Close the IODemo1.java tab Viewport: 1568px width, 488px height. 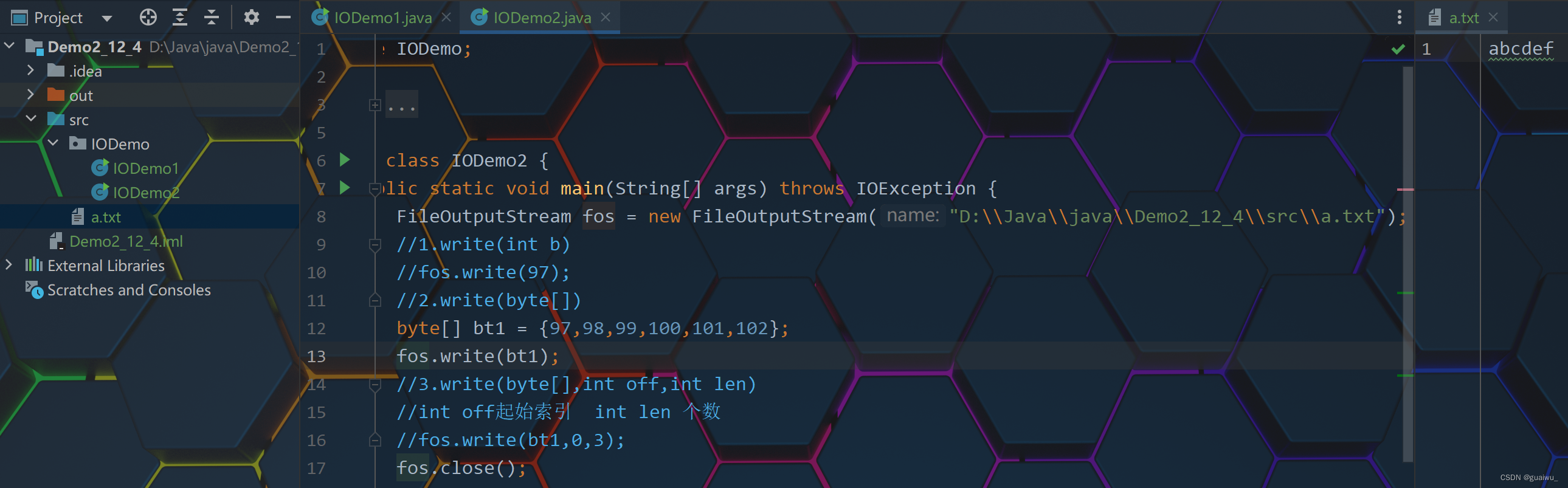pyautogui.click(x=446, y=17)
